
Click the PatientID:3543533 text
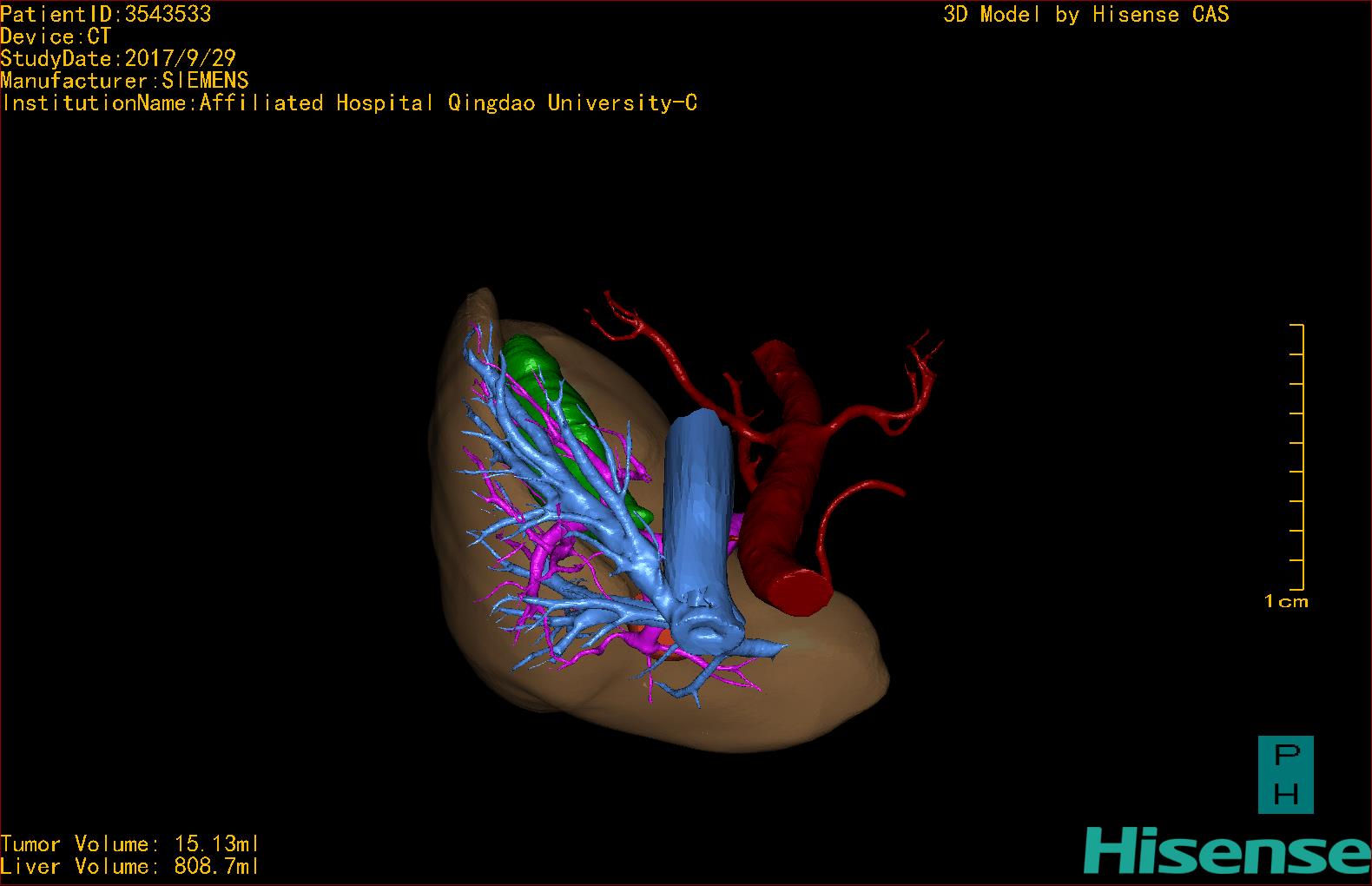point(106,14)
